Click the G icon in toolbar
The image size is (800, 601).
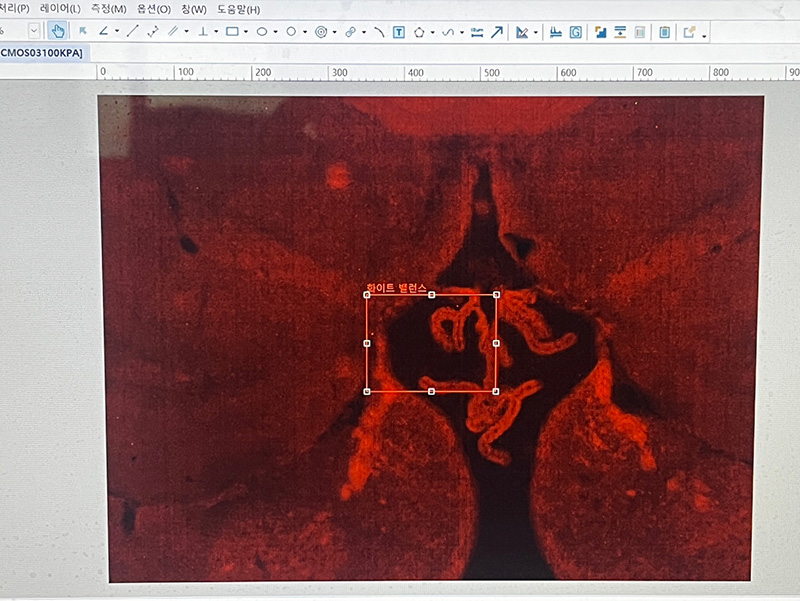point(576,32)
